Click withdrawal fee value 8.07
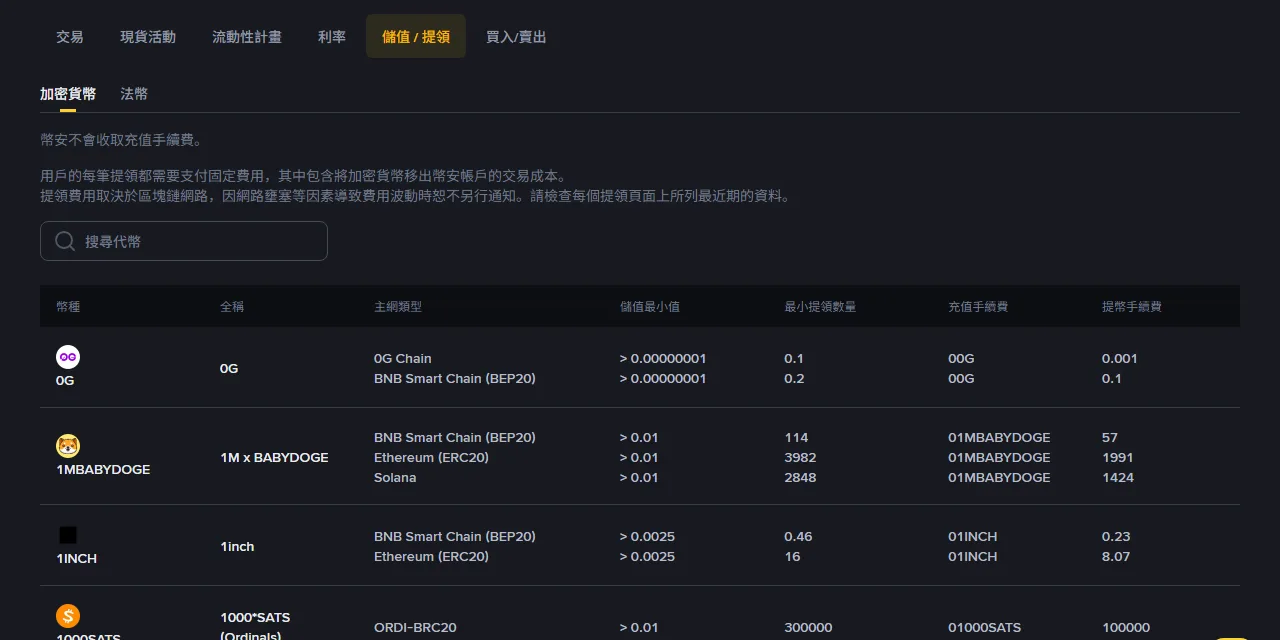This screenshot has height=640, width=1280. 1116,557
